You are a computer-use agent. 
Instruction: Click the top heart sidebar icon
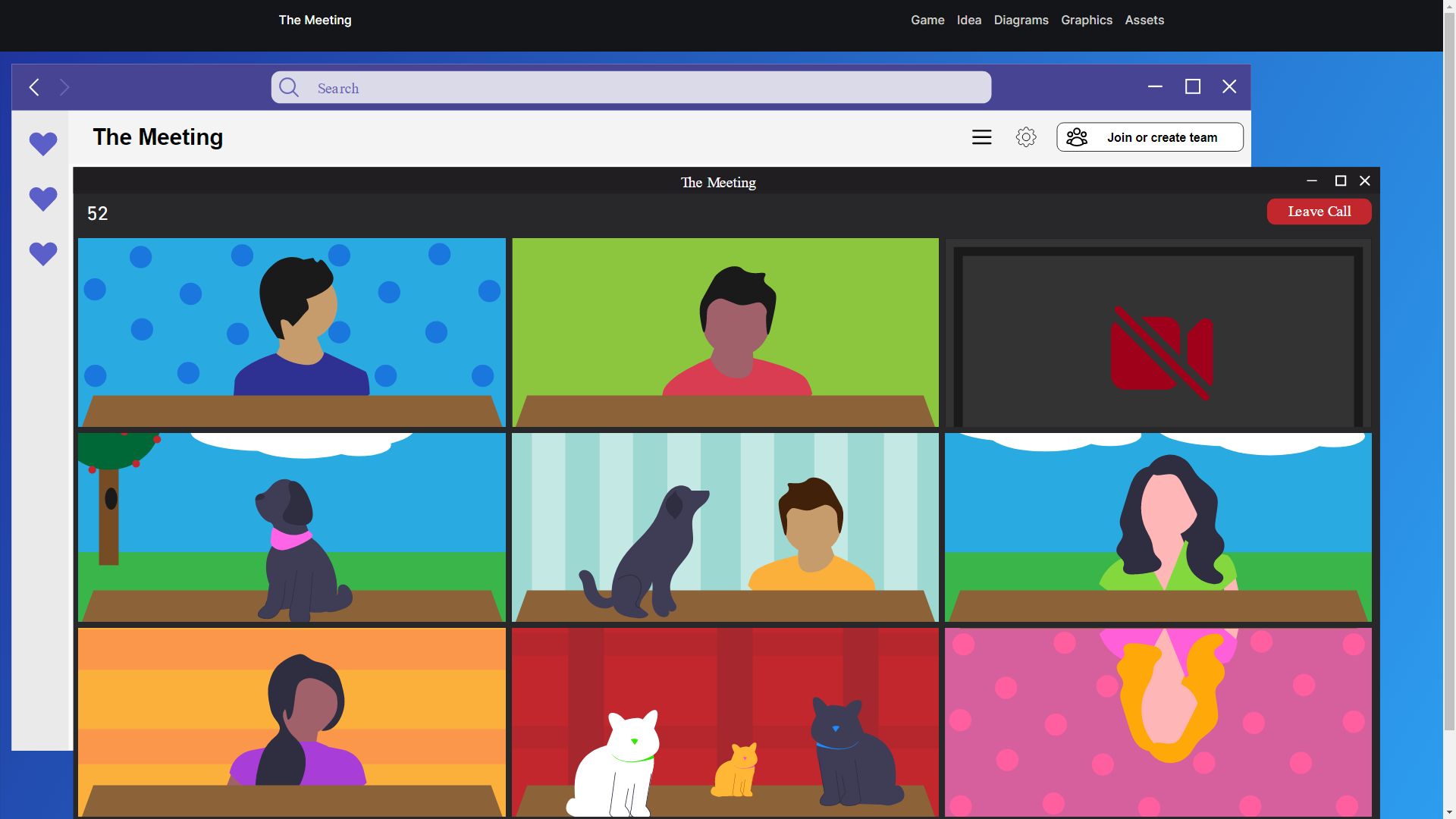(43, 143)
